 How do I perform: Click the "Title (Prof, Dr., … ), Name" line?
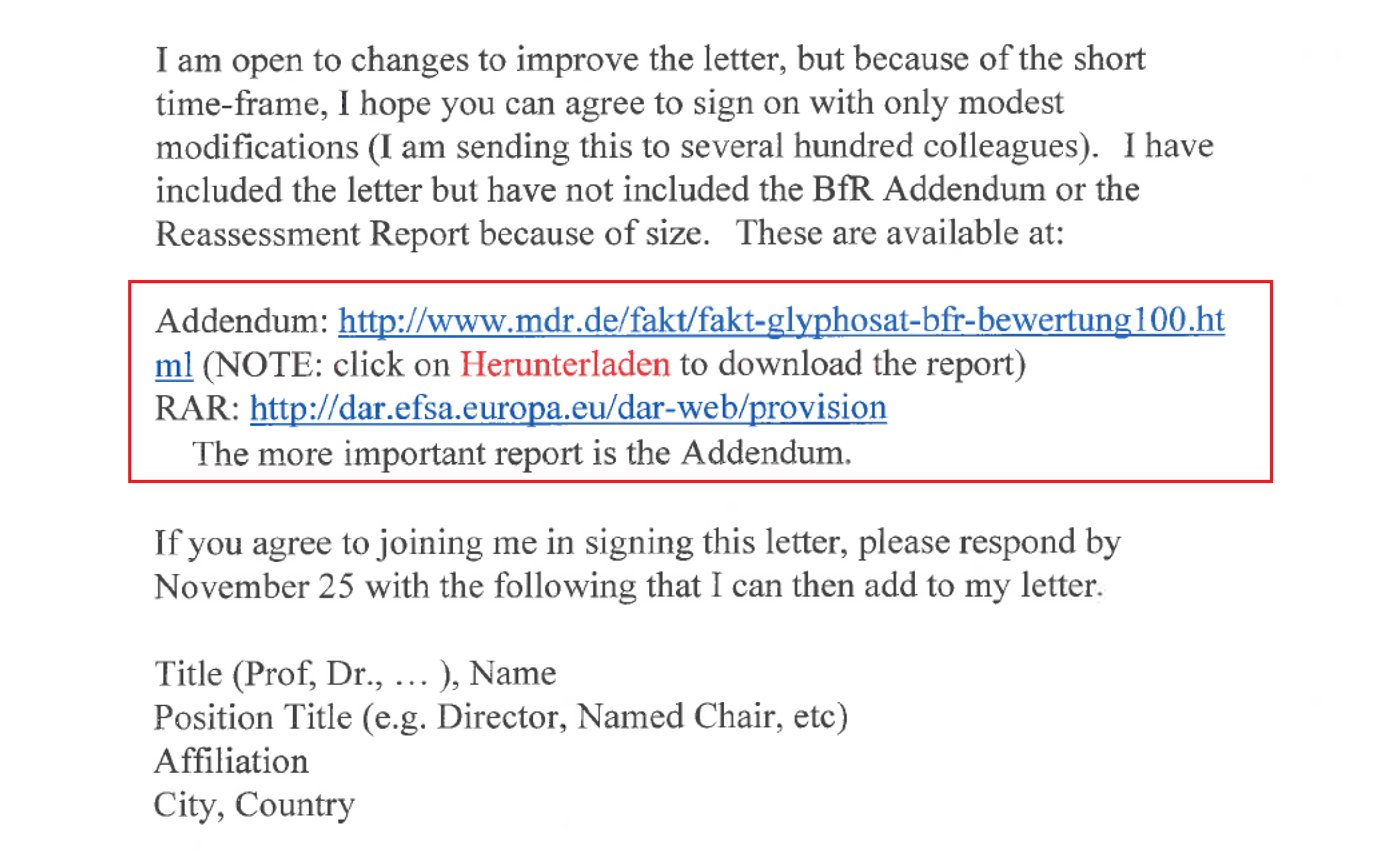pyautogui.click(x=355, y=674)
